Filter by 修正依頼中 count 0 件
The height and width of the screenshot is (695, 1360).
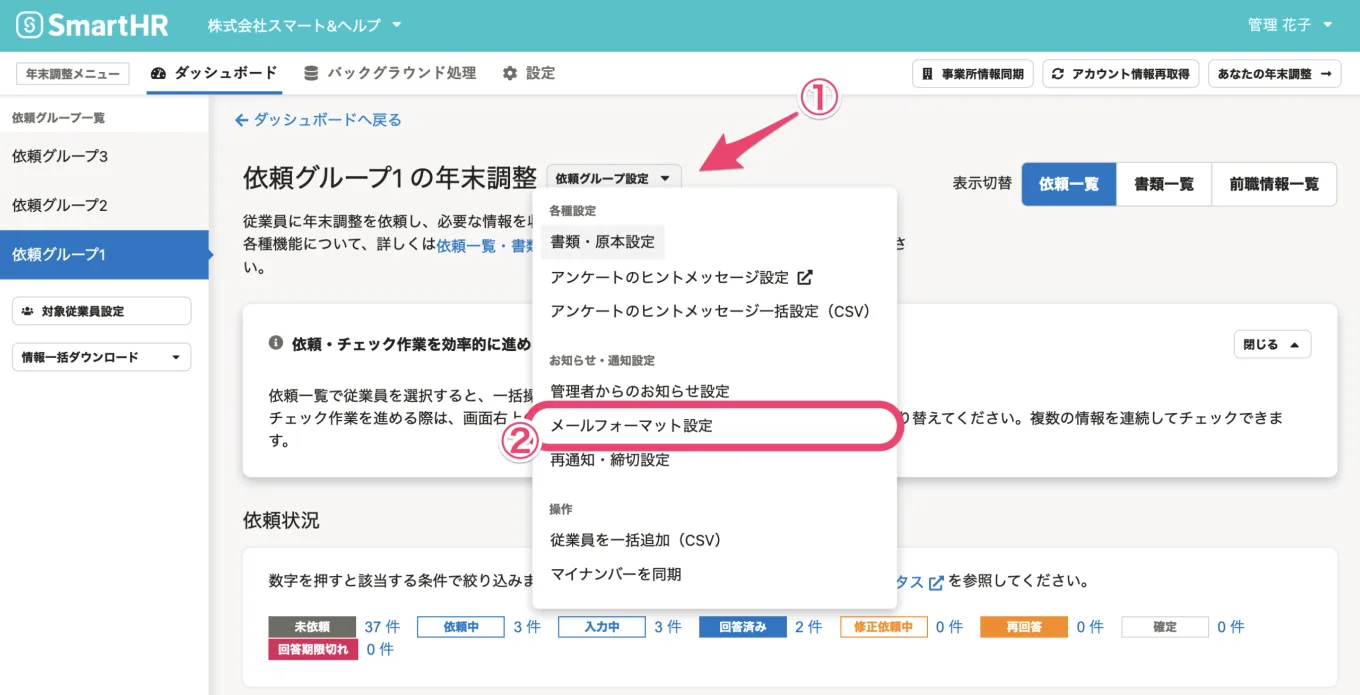click(949, 627)
